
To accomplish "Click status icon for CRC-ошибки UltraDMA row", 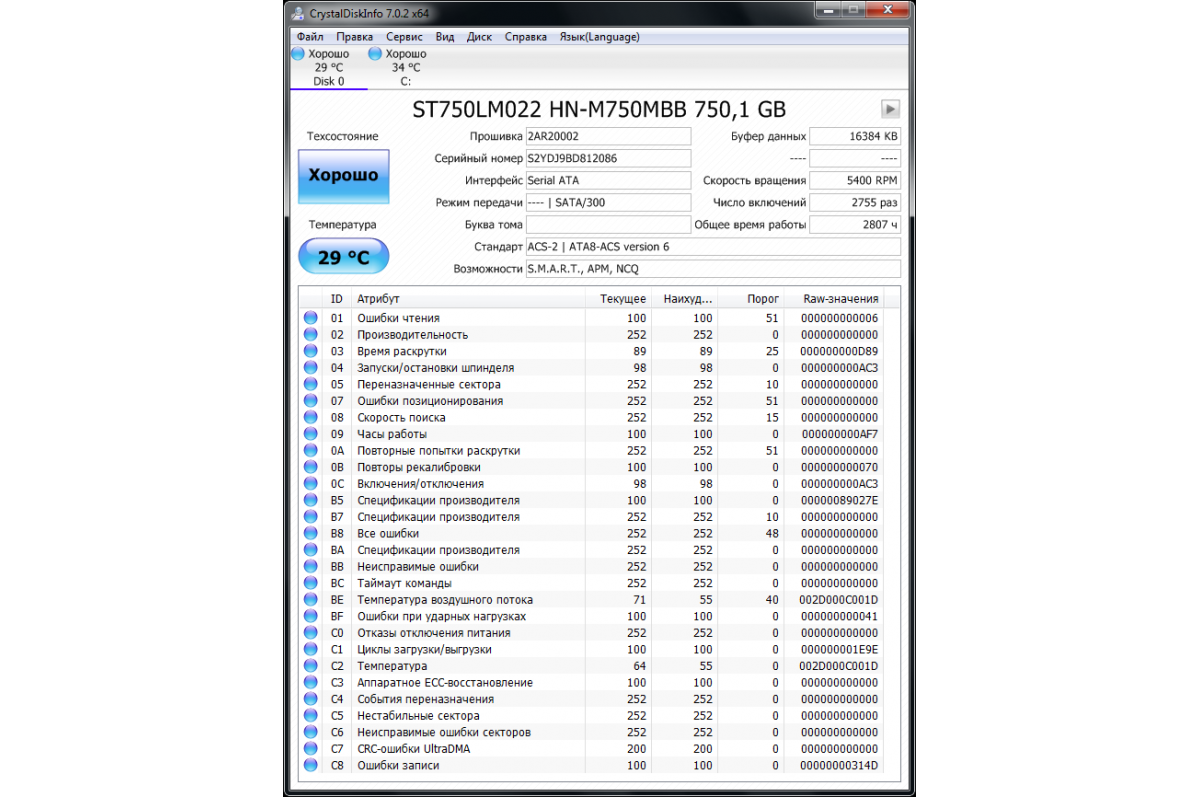I will [311, 749].
